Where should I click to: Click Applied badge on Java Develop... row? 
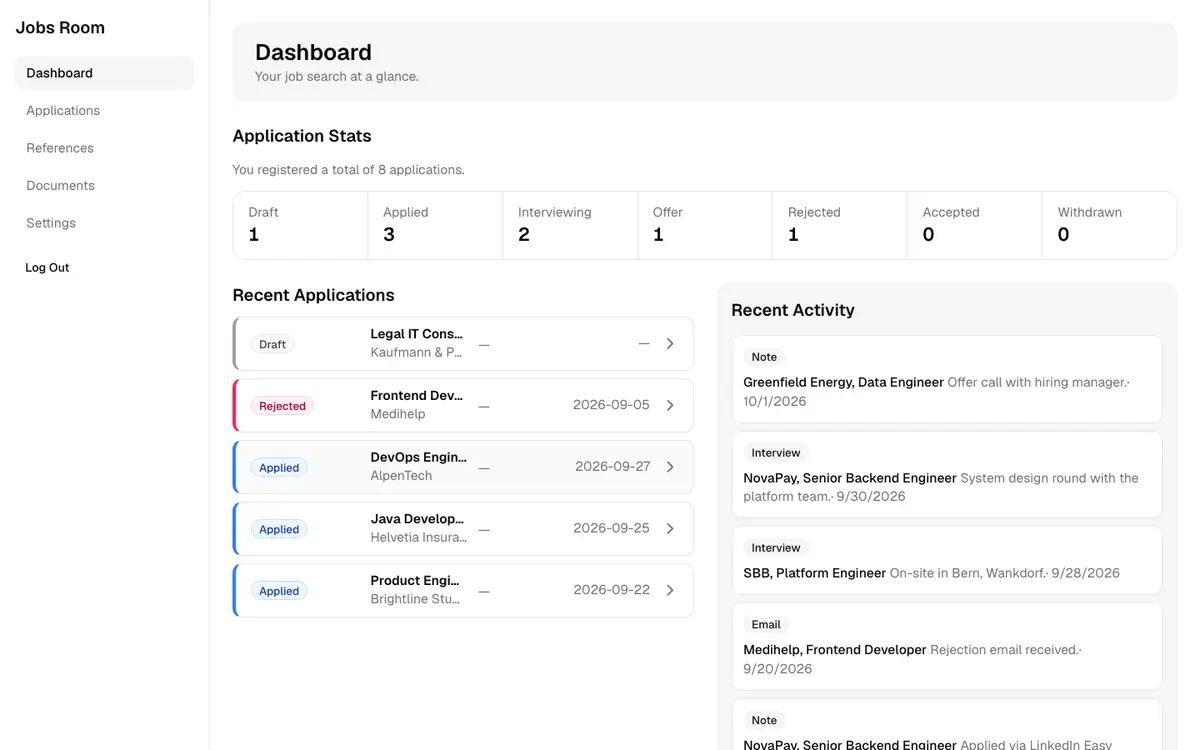click(279, 529)
